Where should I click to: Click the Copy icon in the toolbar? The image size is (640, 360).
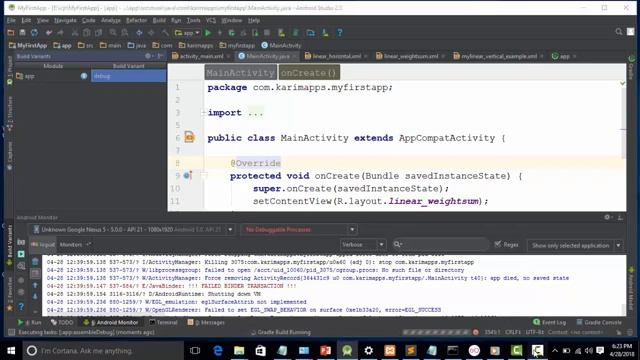click(x=87, y=33)
